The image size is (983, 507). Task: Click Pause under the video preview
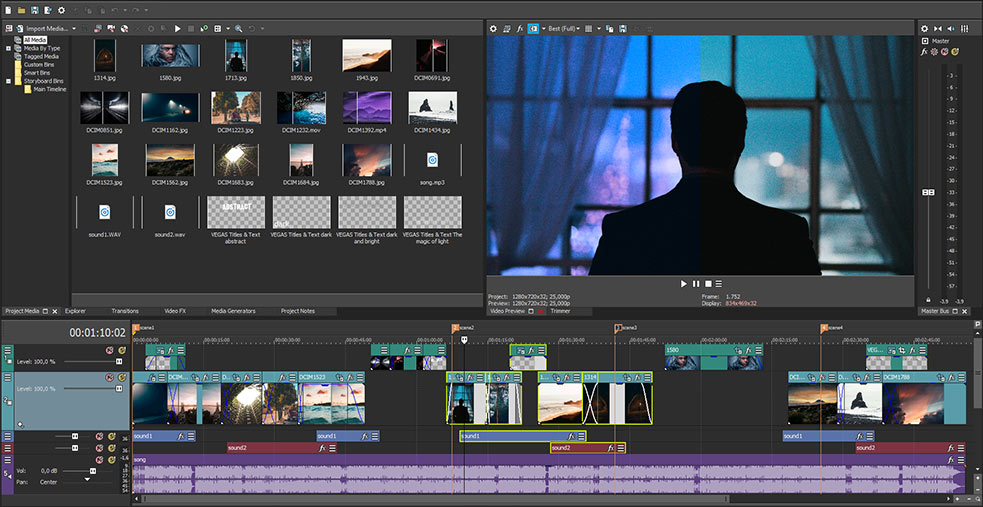(696, 284)
